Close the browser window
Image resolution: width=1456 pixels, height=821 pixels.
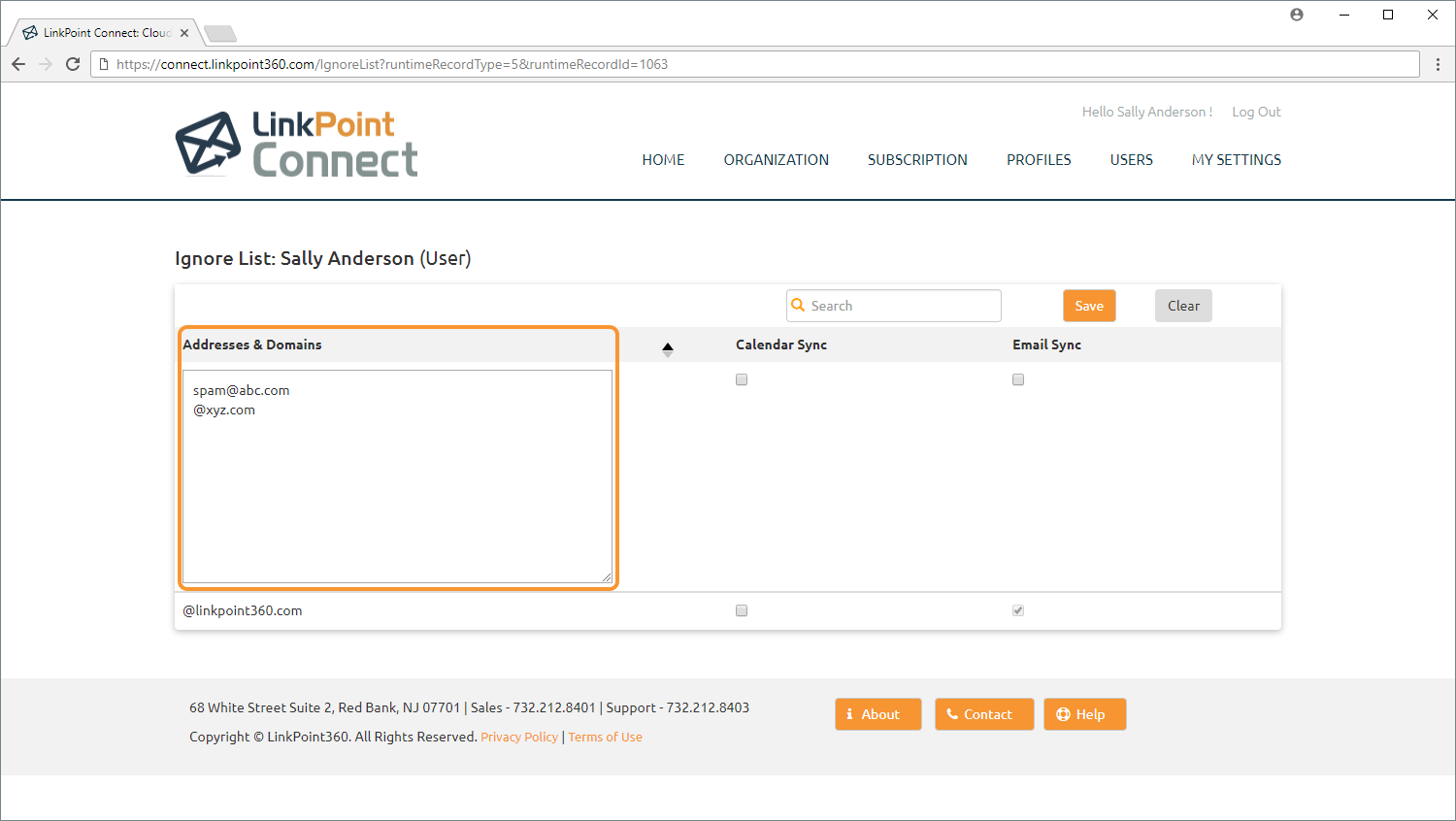click(x=1433, y=15)
